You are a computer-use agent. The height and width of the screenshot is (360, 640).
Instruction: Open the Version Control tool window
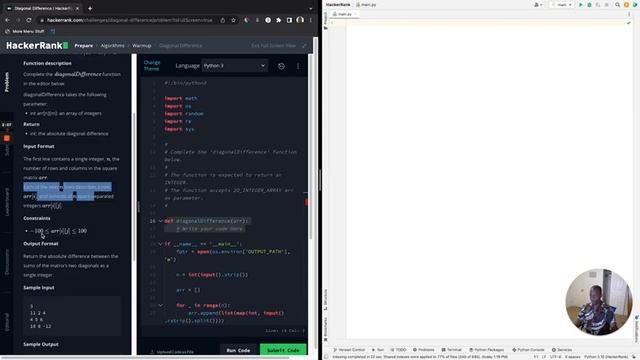349,350
